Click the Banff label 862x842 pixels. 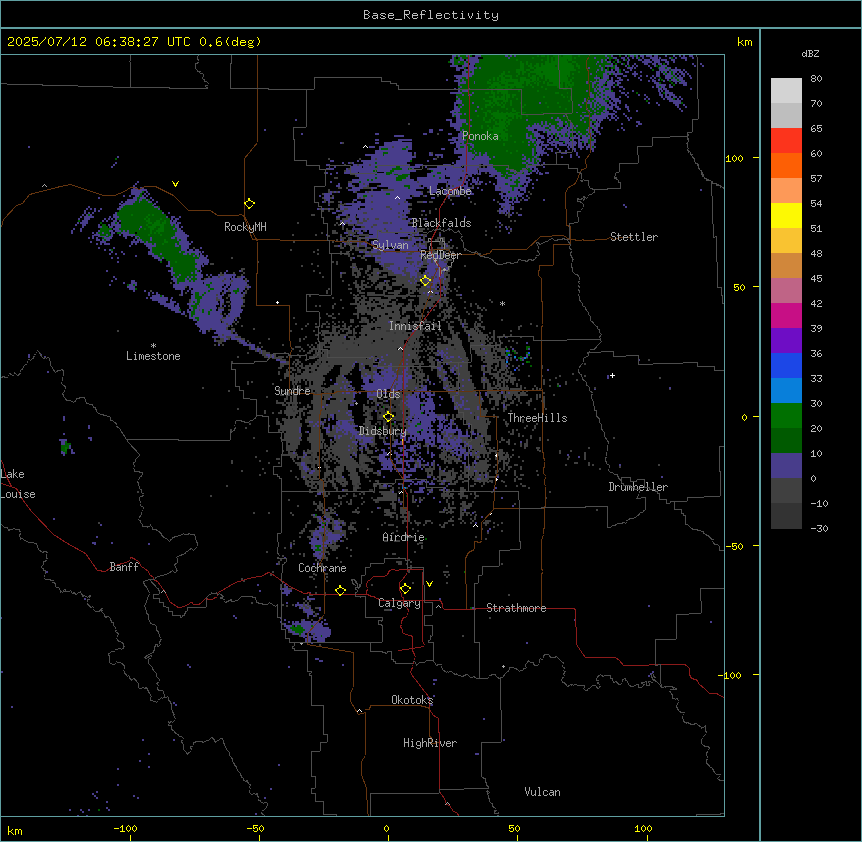pyautogui.click(x=124, y=567)
